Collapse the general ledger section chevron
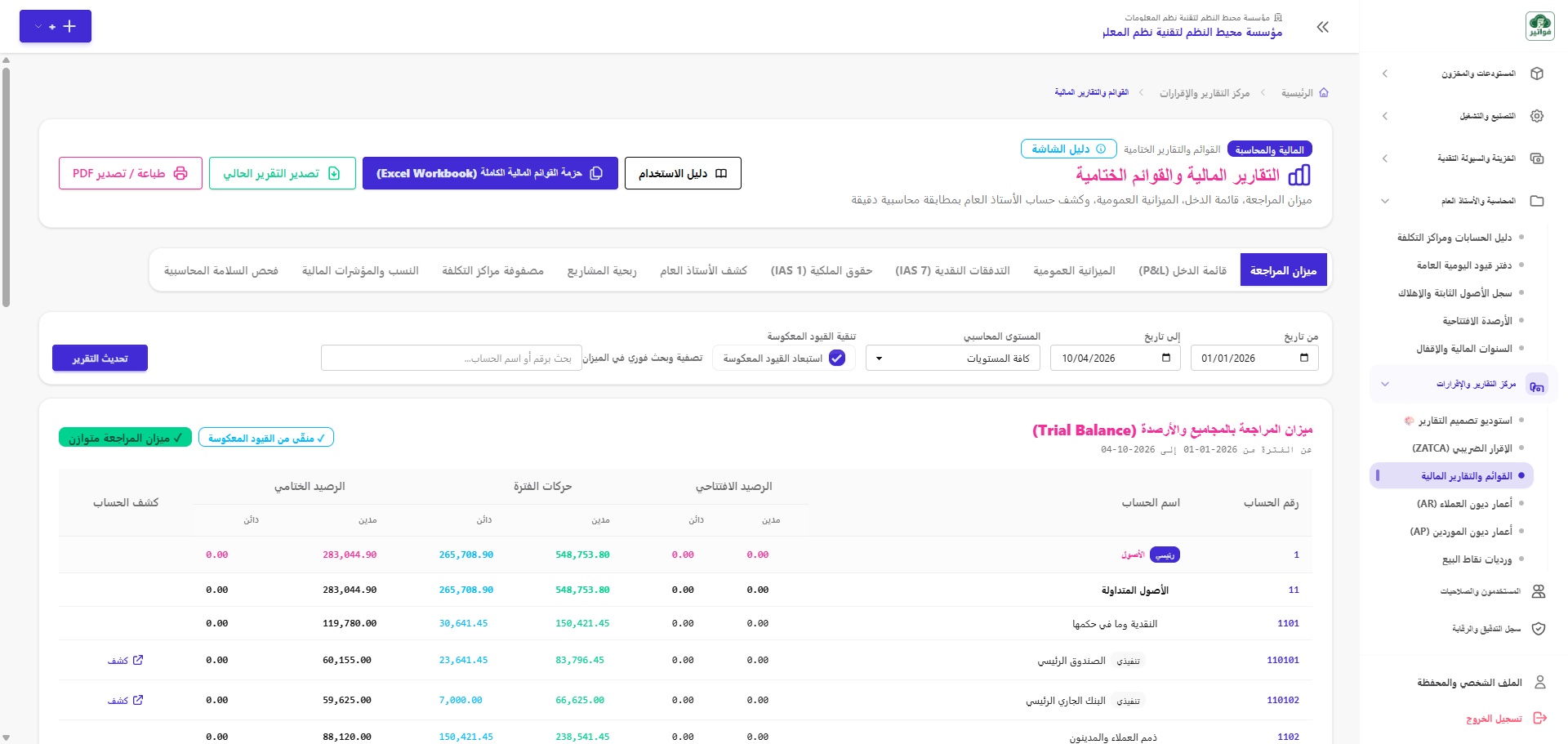 click(x=1385, y=201)
